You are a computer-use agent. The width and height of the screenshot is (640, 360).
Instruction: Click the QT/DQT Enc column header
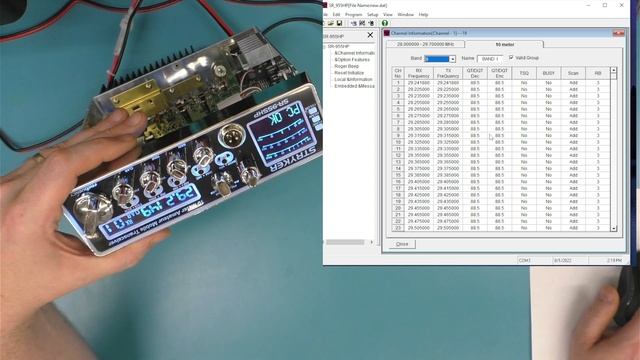click(x=499, y=73)
